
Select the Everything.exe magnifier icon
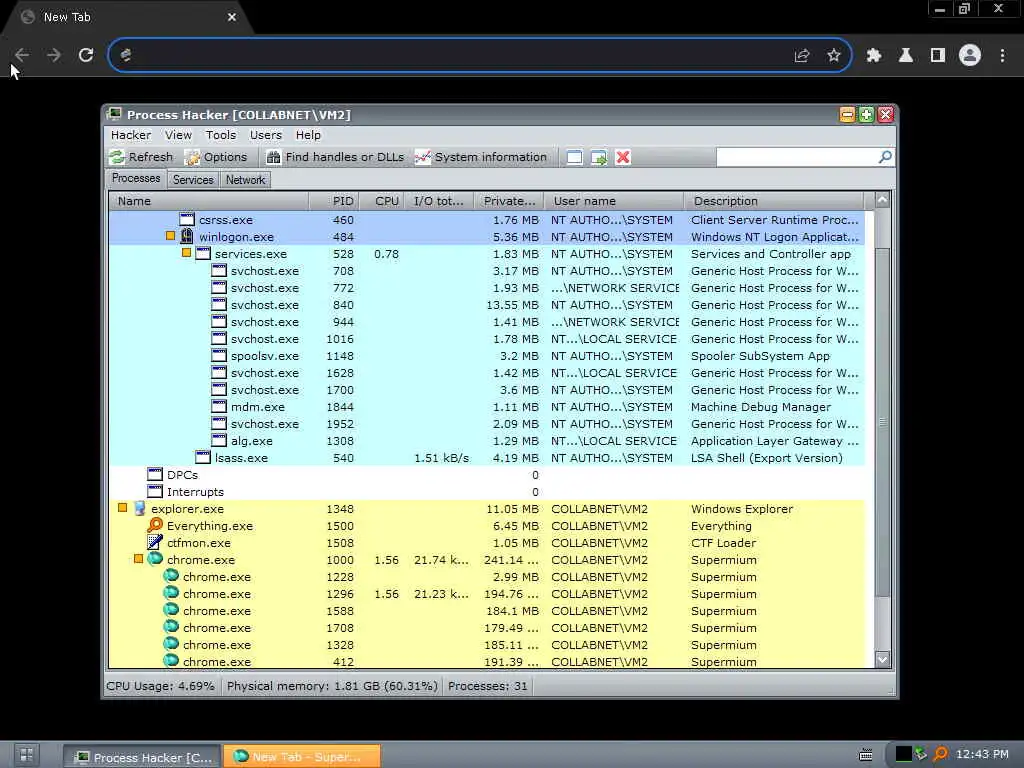tap(155, 525)
